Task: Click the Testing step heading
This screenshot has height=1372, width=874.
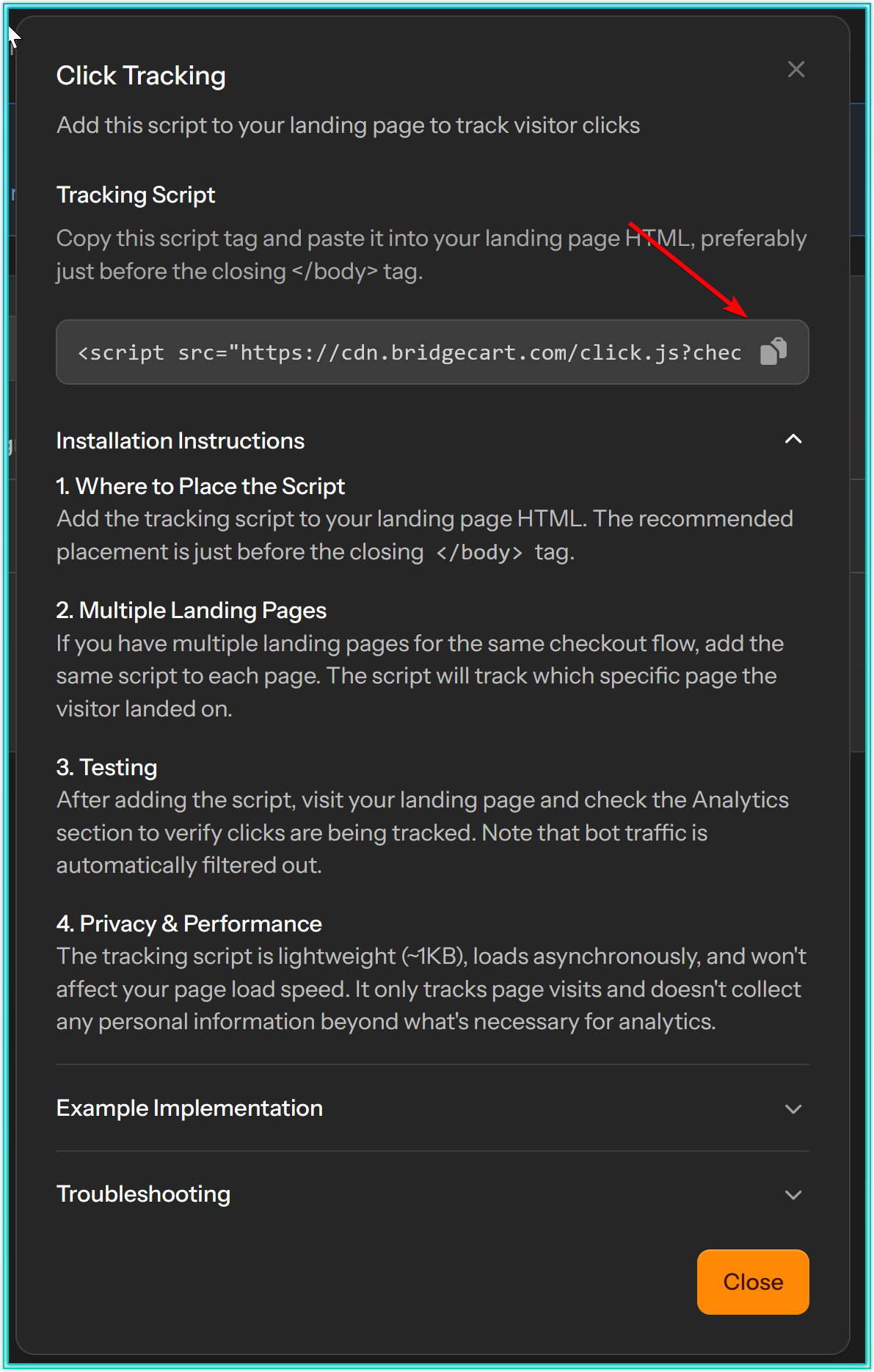Action: tap(107, 767)
